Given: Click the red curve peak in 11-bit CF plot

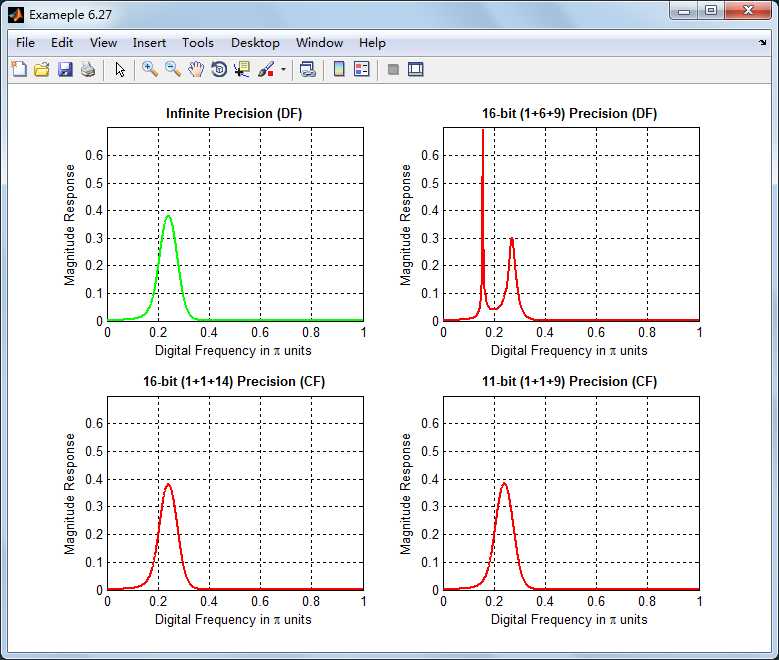Looking at the screenshot, I should pyautogui.click(x=504, y=484).
